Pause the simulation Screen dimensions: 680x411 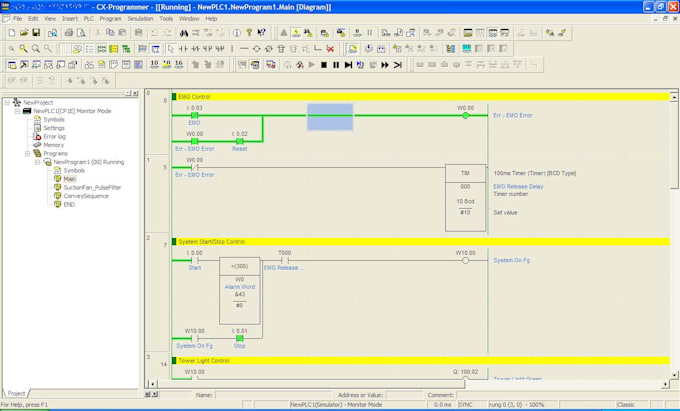coord(336,65)
